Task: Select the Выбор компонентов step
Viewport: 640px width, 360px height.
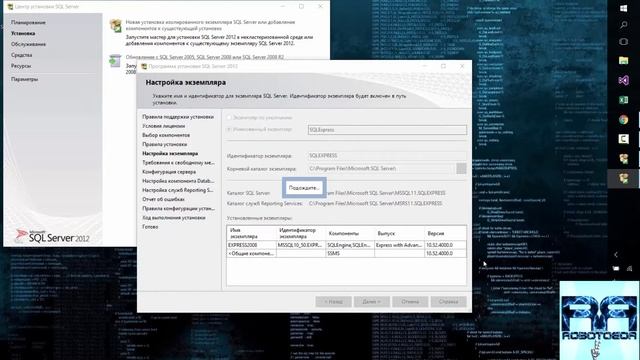Action: coord(166,135)
